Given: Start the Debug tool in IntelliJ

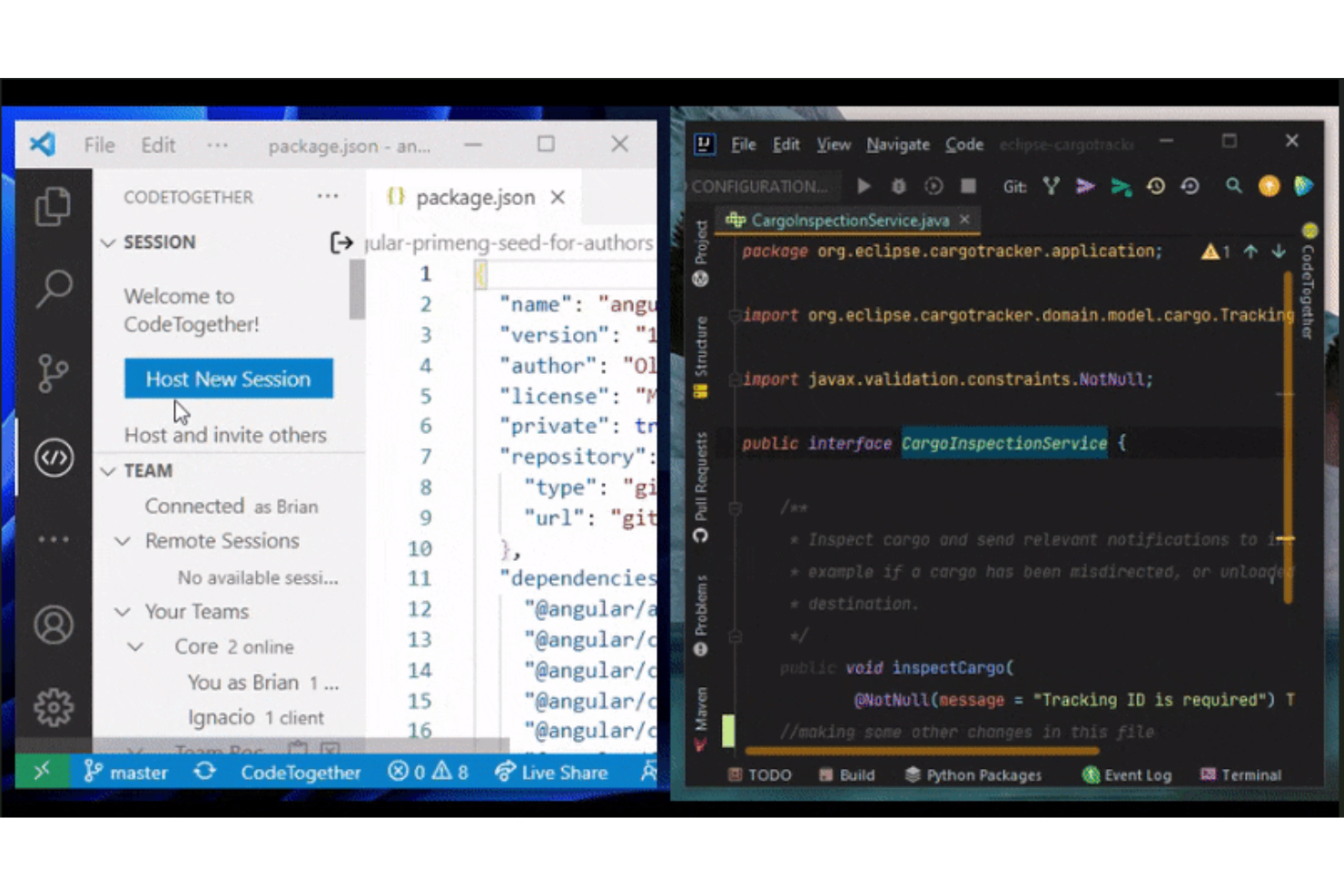Looking at the screenshot, I should (x=898, y=186).
